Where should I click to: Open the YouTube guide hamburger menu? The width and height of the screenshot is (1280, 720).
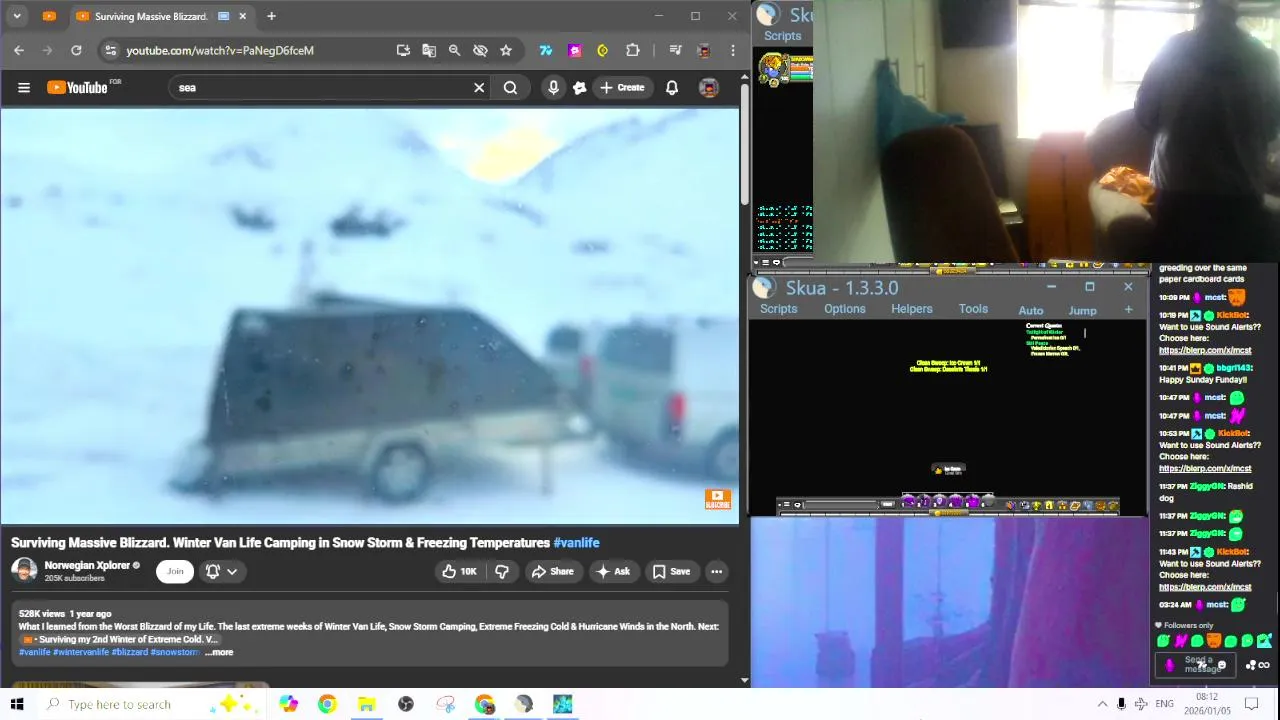[x=24, y=88]
